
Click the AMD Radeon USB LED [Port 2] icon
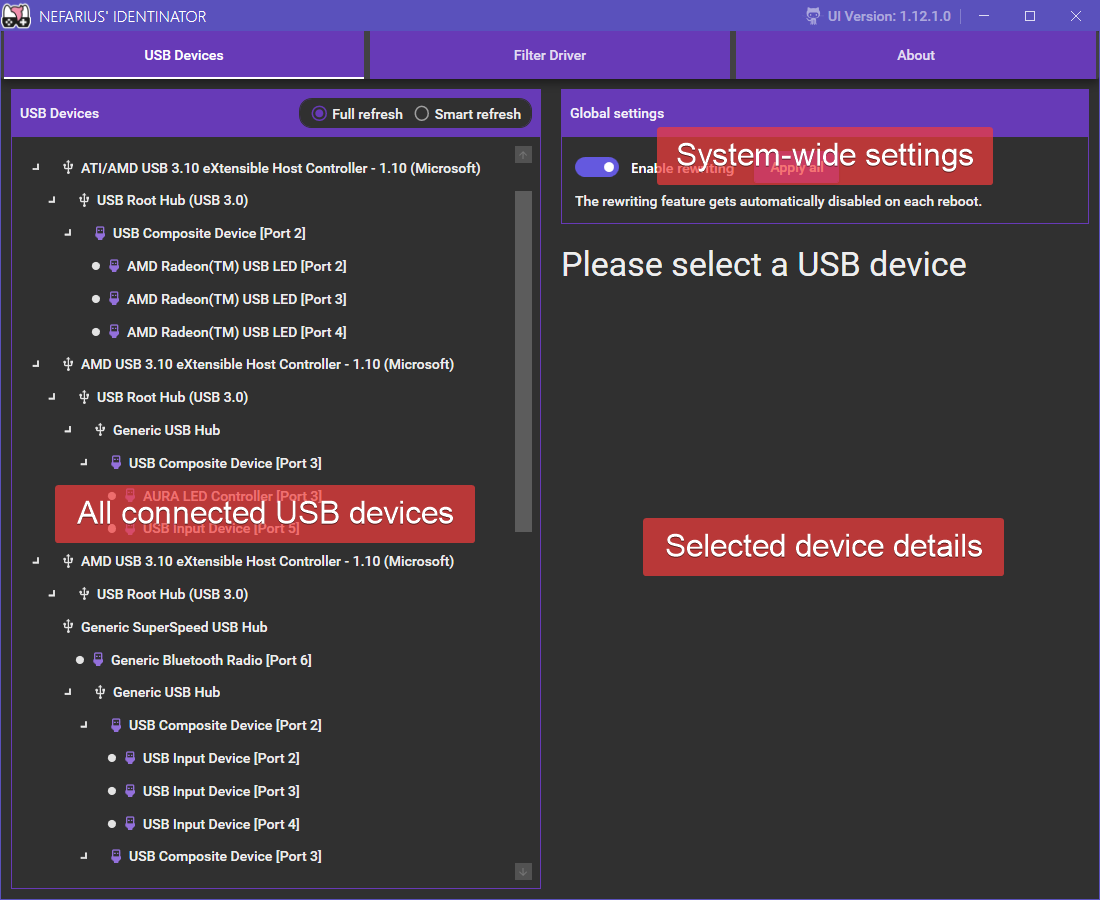coord(114,266)
